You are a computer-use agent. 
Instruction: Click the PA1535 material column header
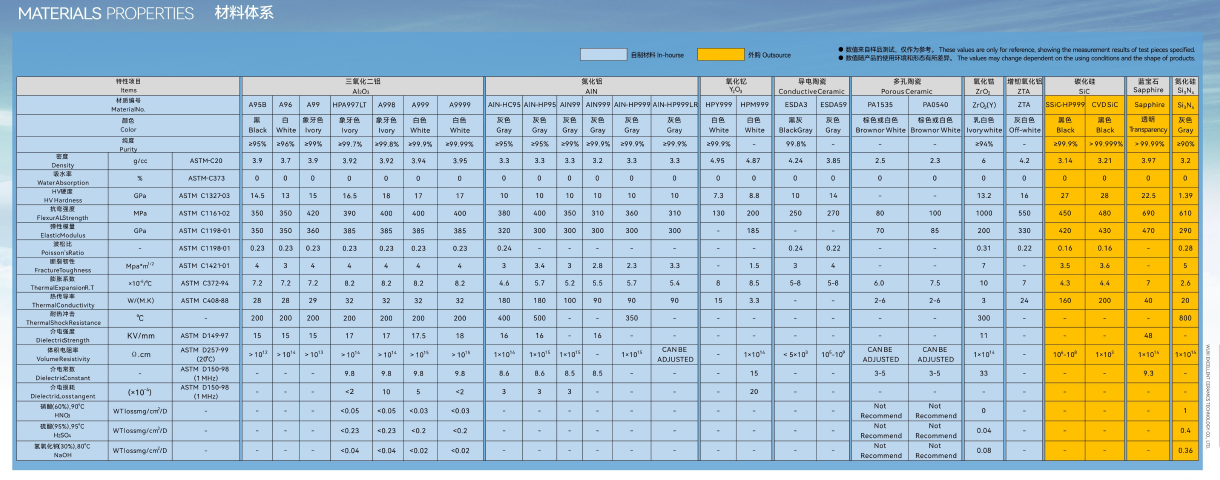[x=880, y=104]
